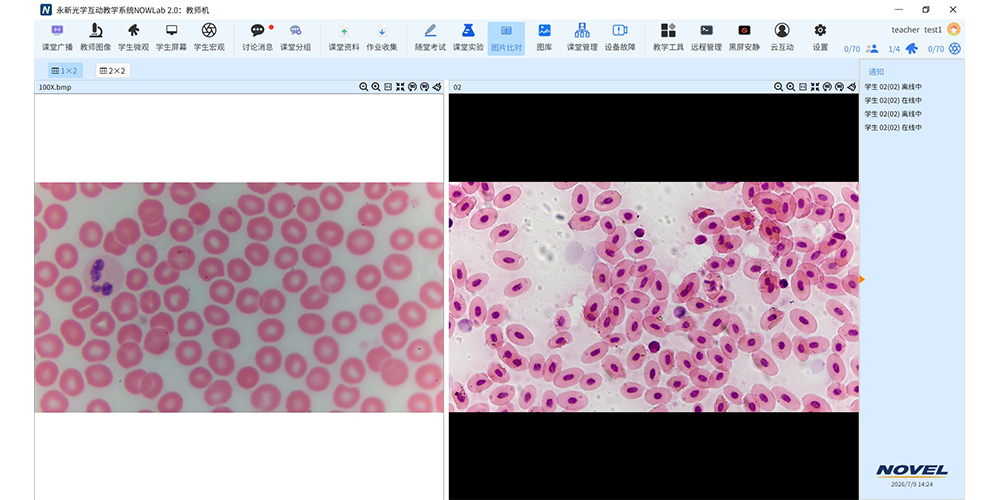Open 讨论消息 discussion messages
Screen dimensions: 1000x500
[x=257, y=38]
